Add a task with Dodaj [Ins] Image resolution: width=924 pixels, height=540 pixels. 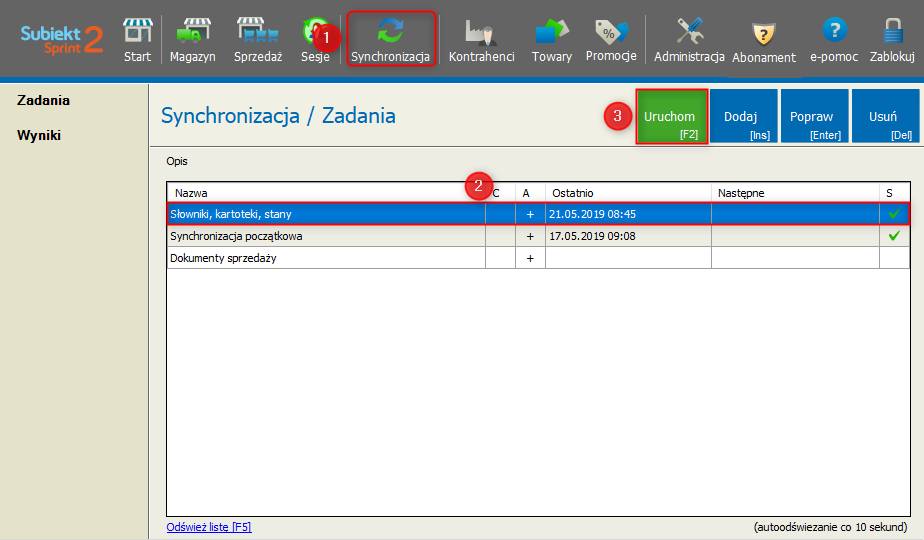(744, 116)
